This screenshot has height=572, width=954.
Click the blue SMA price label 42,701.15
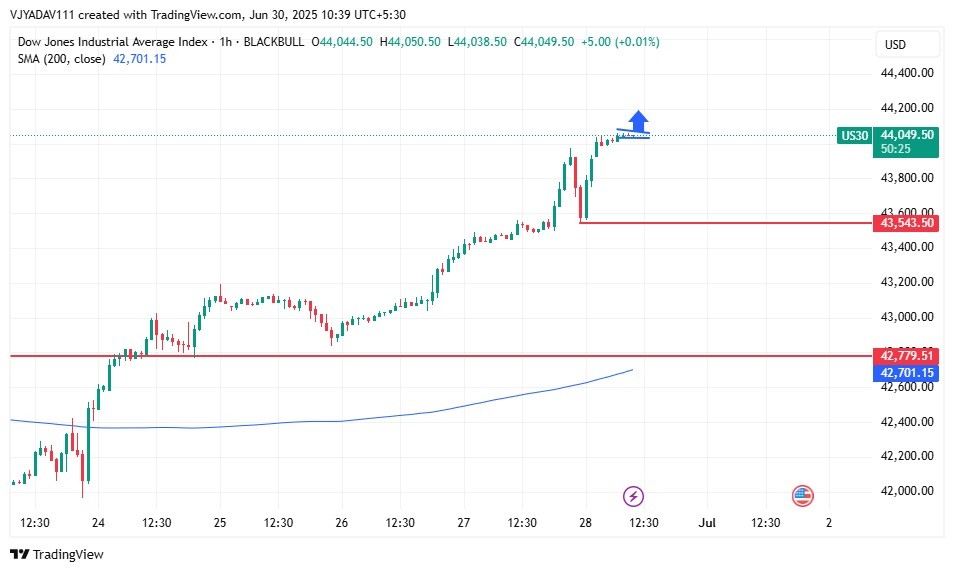coord(906,373)
